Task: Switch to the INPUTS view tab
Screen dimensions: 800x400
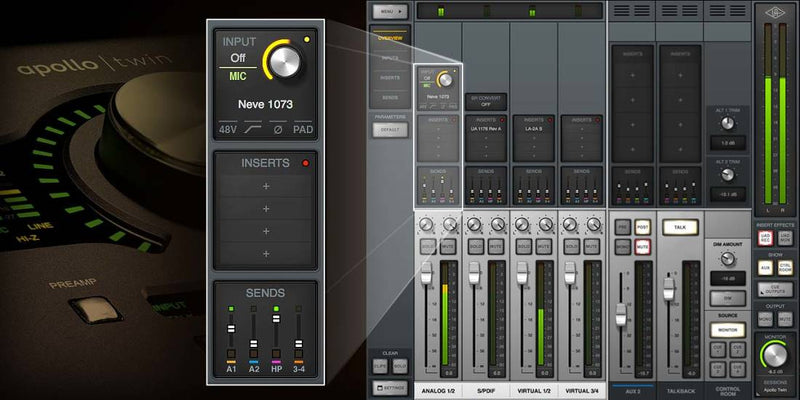Action: (x=390, y=58)
